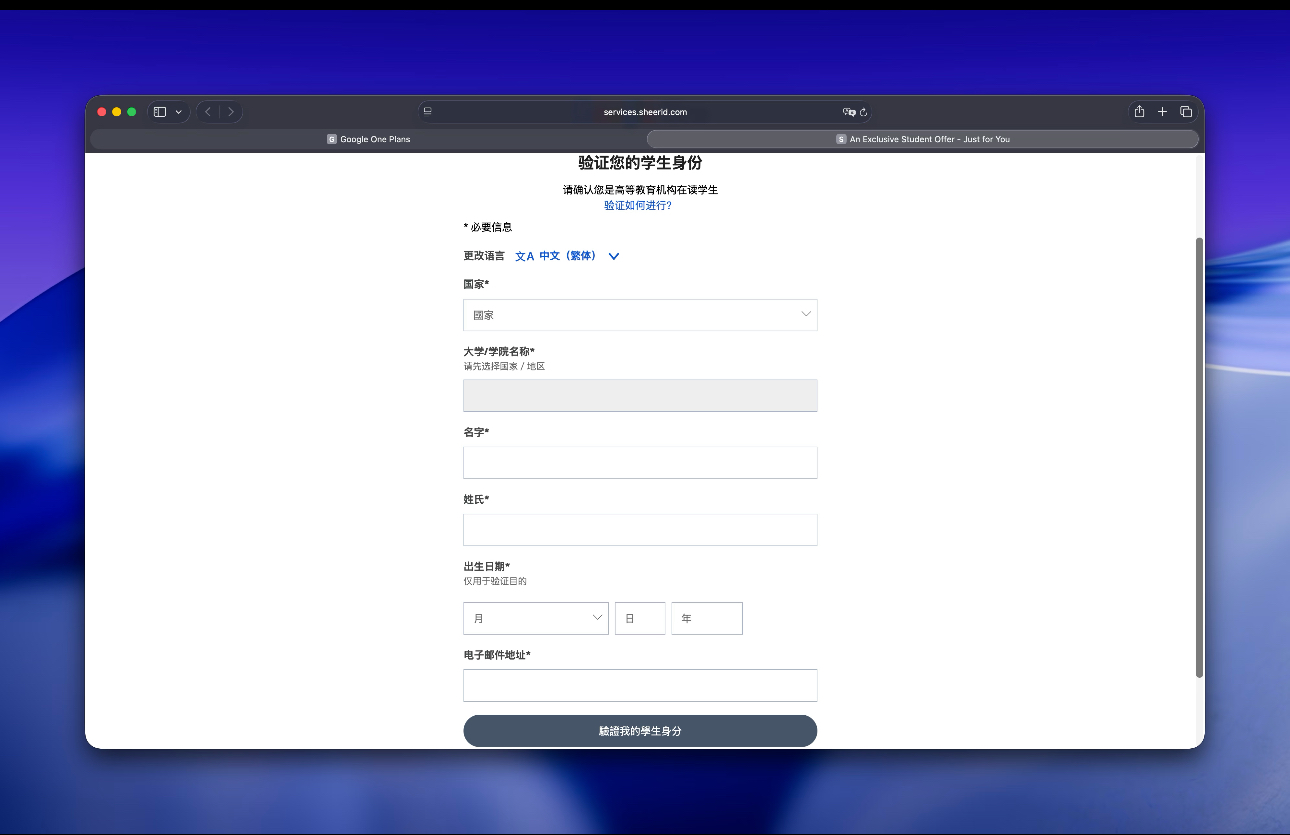Switch to the Google One Plans tab
Screen dimensions: 1290x835
click(369, 139)
